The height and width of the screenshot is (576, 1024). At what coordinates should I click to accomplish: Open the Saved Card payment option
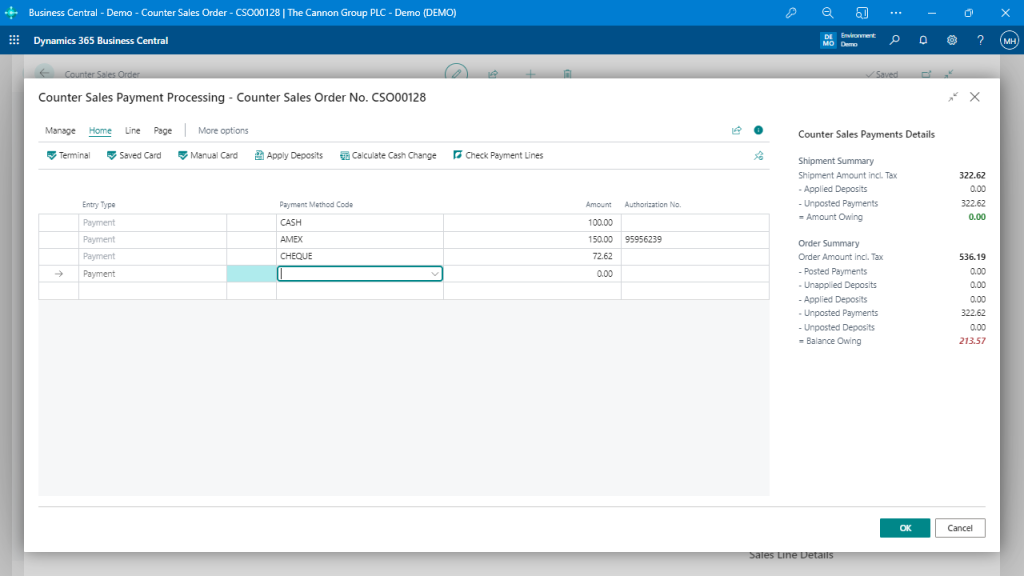pyautogui.click(x=133, y=155)
